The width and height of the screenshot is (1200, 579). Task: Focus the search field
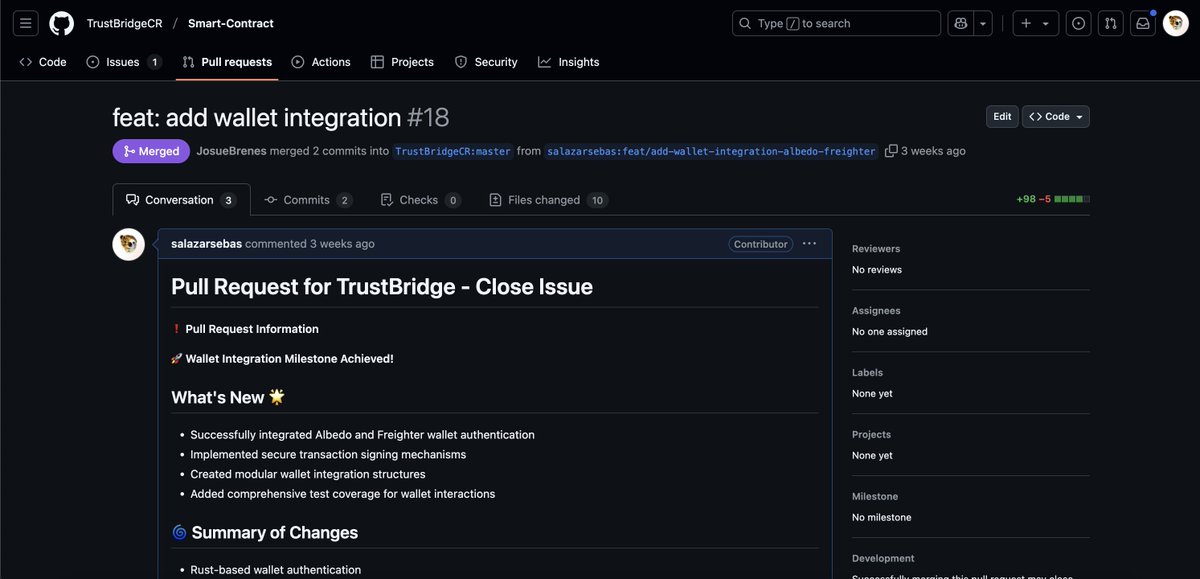(x=836, y=23)
